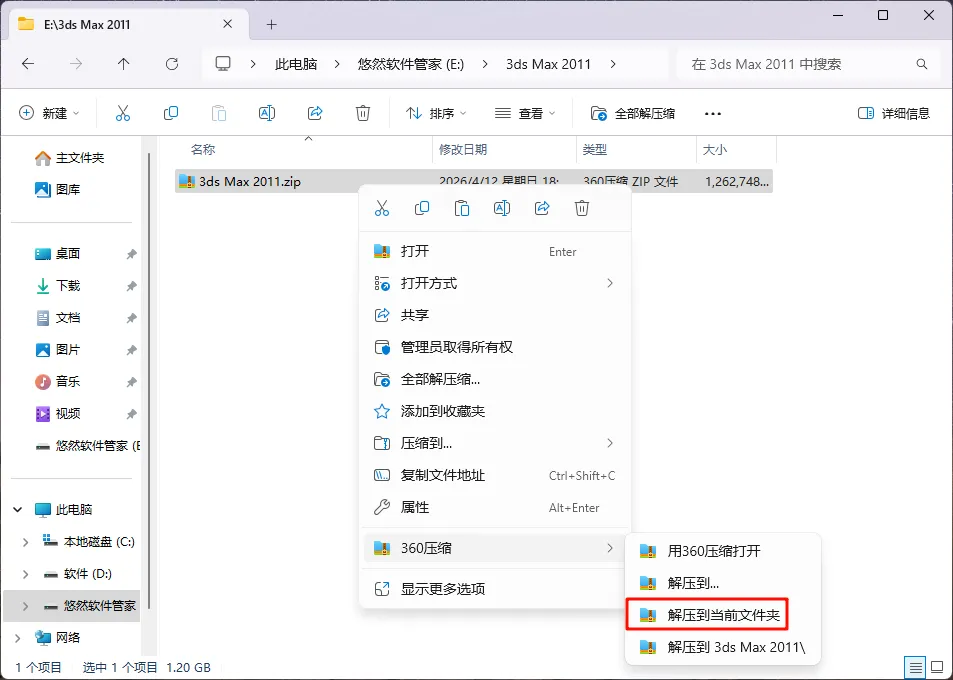Sort by the 名称 column header

point(303,149)
